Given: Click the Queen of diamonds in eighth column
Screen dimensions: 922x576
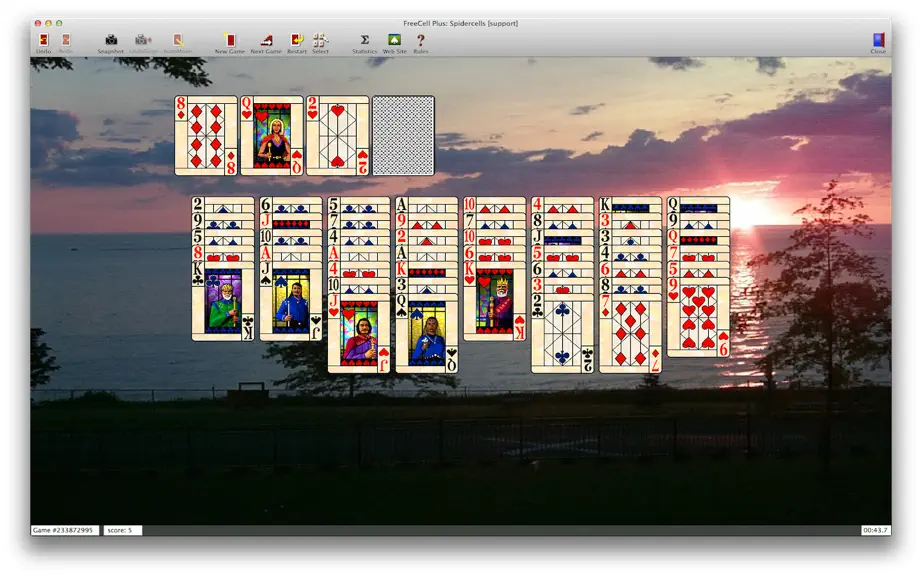Looking at the screenshot, I should (699, 237).
